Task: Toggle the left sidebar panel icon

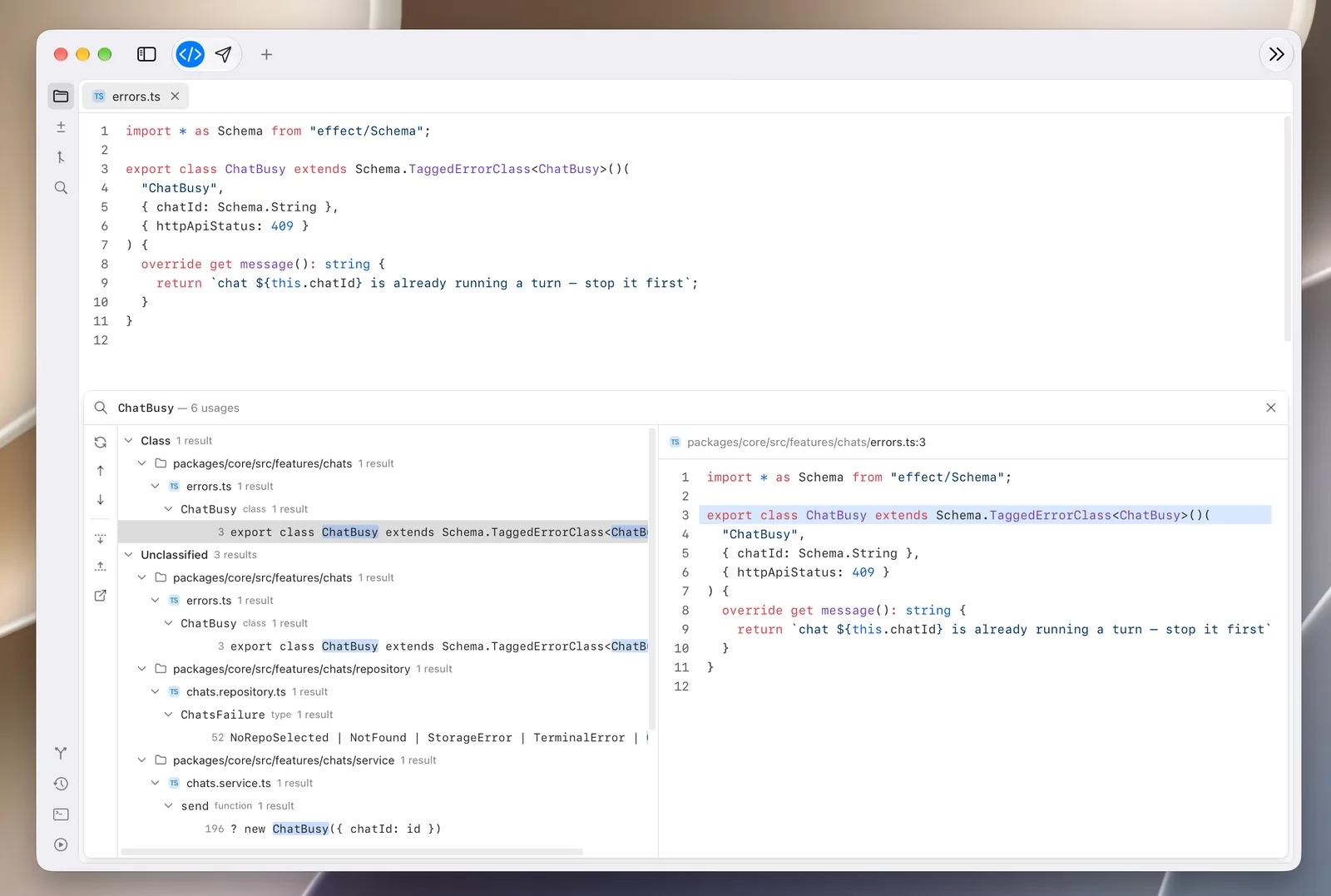Action: click(146, 54)
